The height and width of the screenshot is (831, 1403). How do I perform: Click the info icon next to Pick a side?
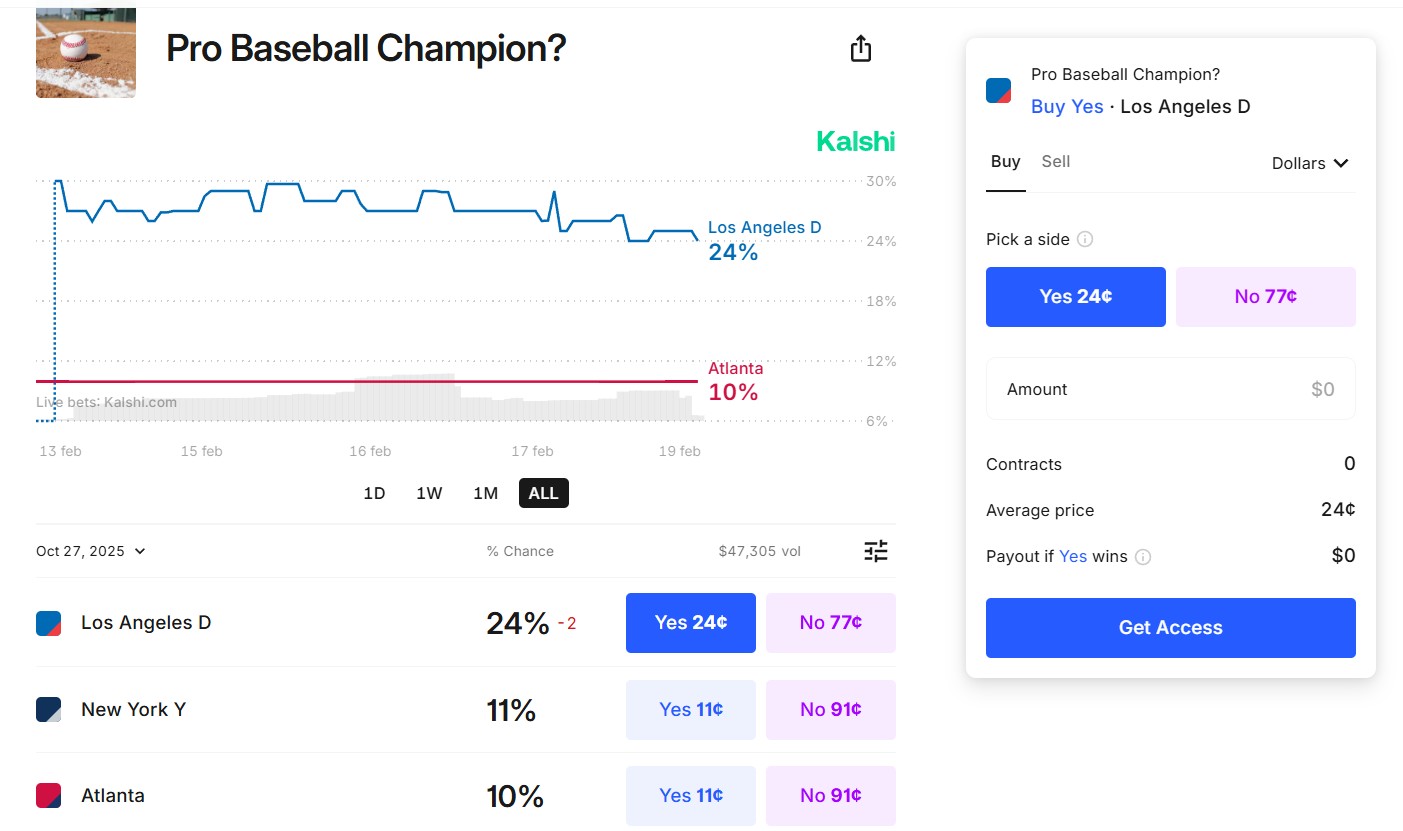coord(1085,240)
